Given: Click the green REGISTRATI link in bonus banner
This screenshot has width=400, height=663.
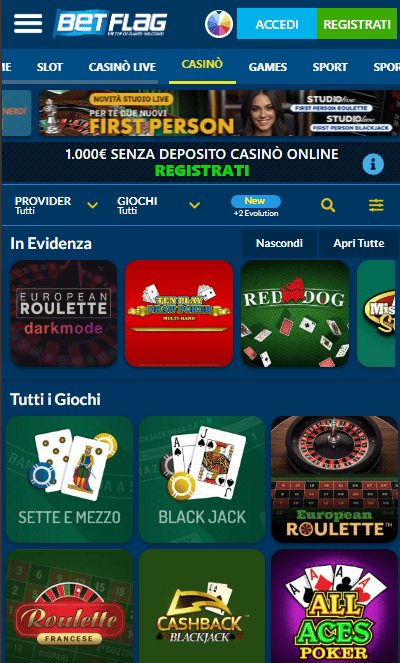Looking at the screenshot, I should coord(202,170).
